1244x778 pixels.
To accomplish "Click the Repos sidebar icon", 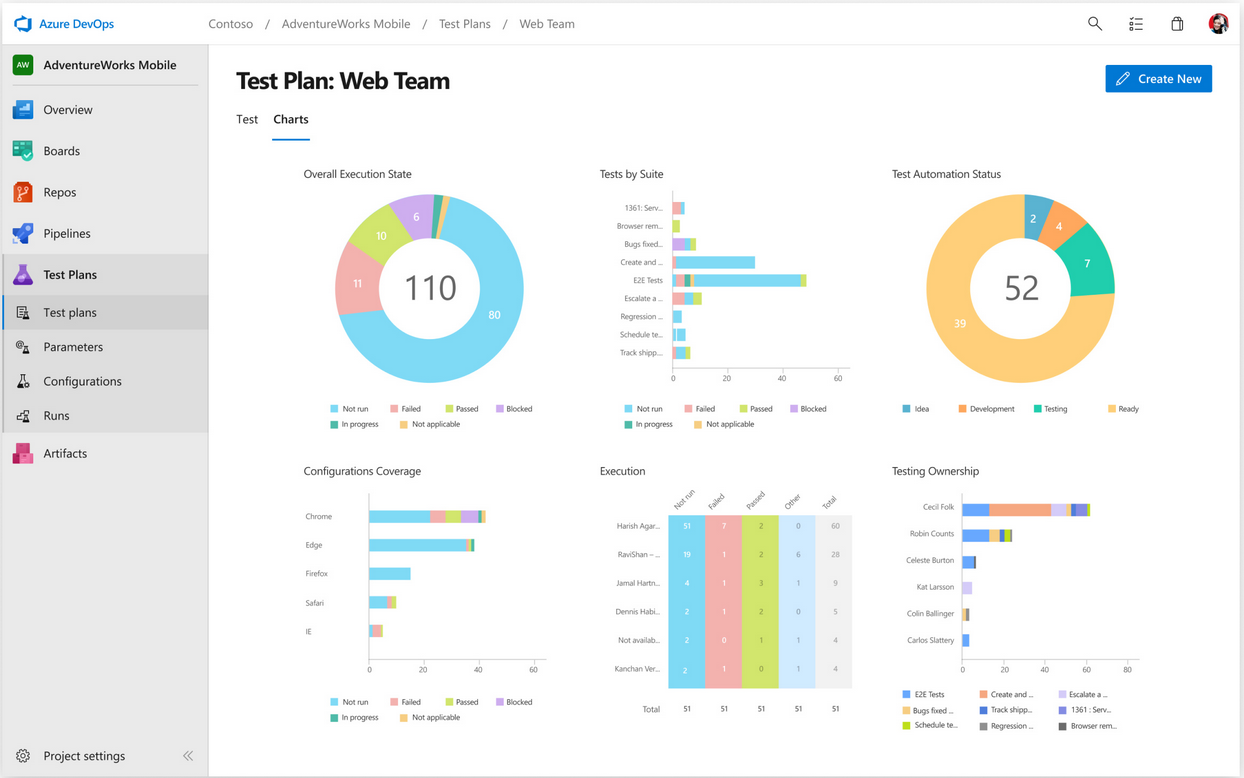I will (22, 192).
